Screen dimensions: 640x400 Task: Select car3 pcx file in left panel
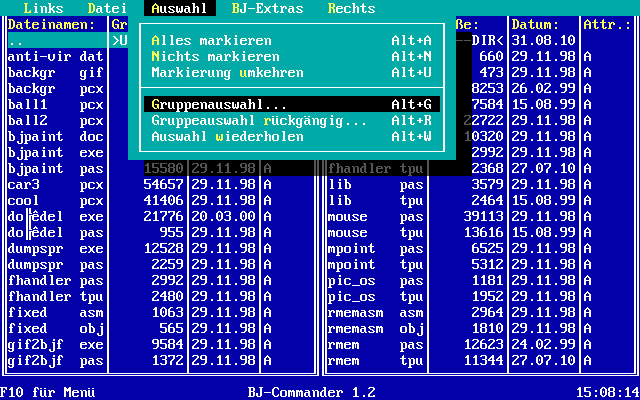coord(55,185)
